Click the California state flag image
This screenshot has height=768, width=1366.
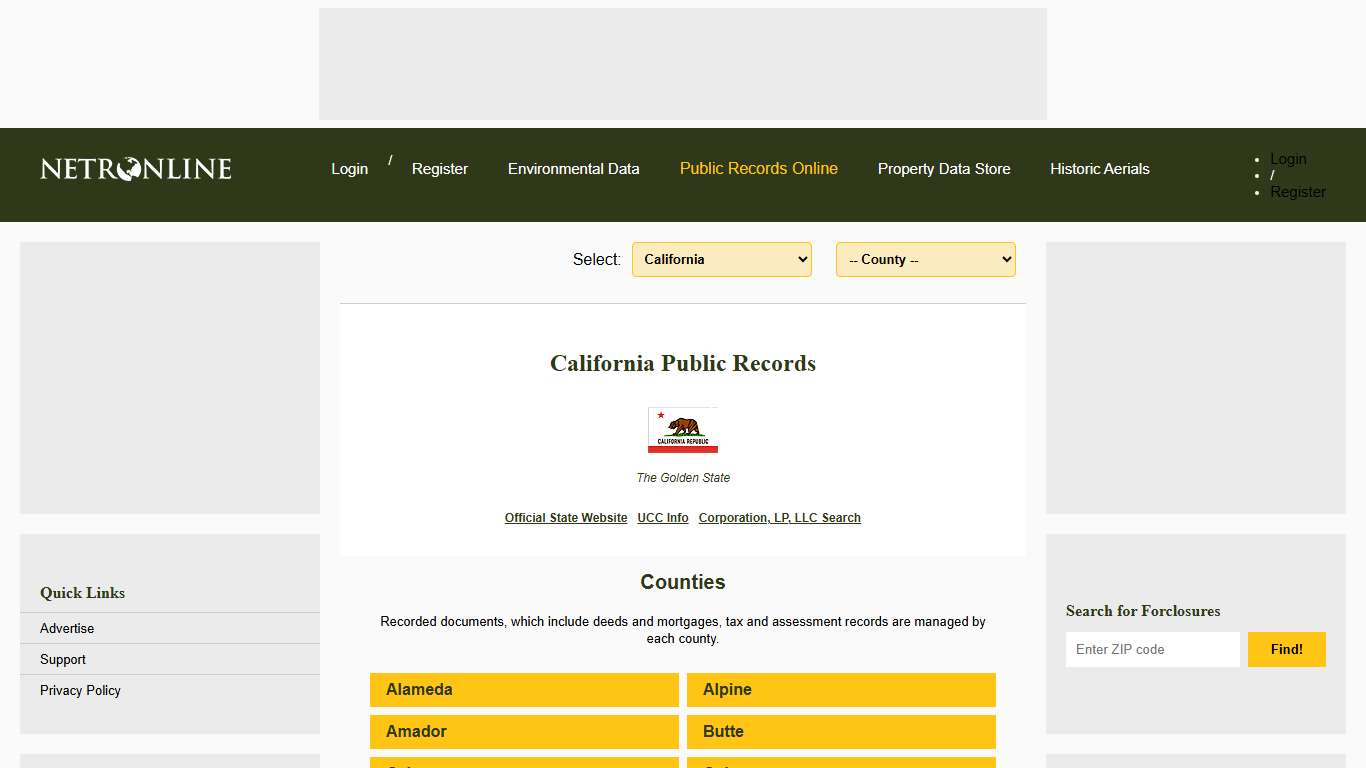coord(683,430)
